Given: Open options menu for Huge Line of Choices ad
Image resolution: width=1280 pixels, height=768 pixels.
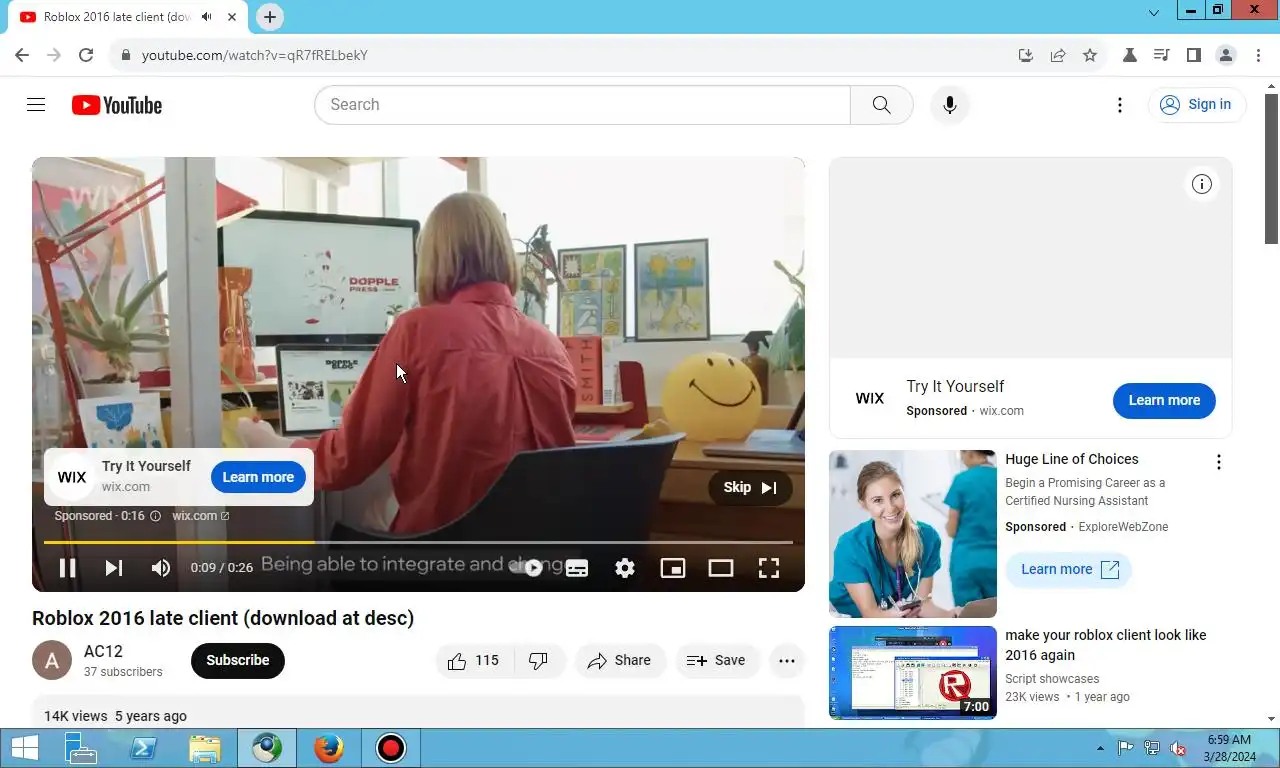Looking at the screenshot, I should [1218, 462].
